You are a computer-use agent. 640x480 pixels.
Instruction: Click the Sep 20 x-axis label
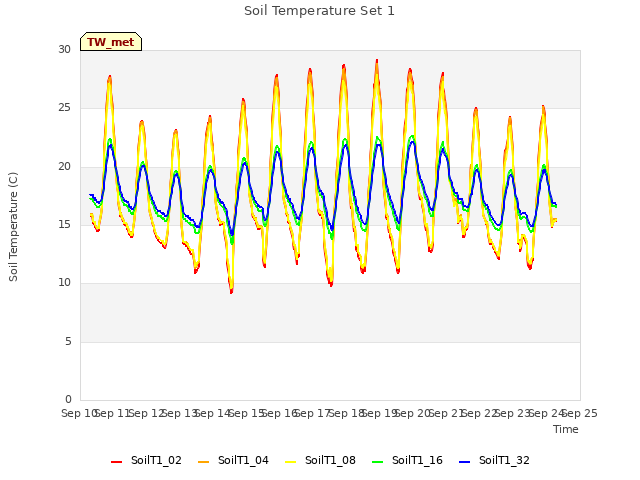[413, 413]
